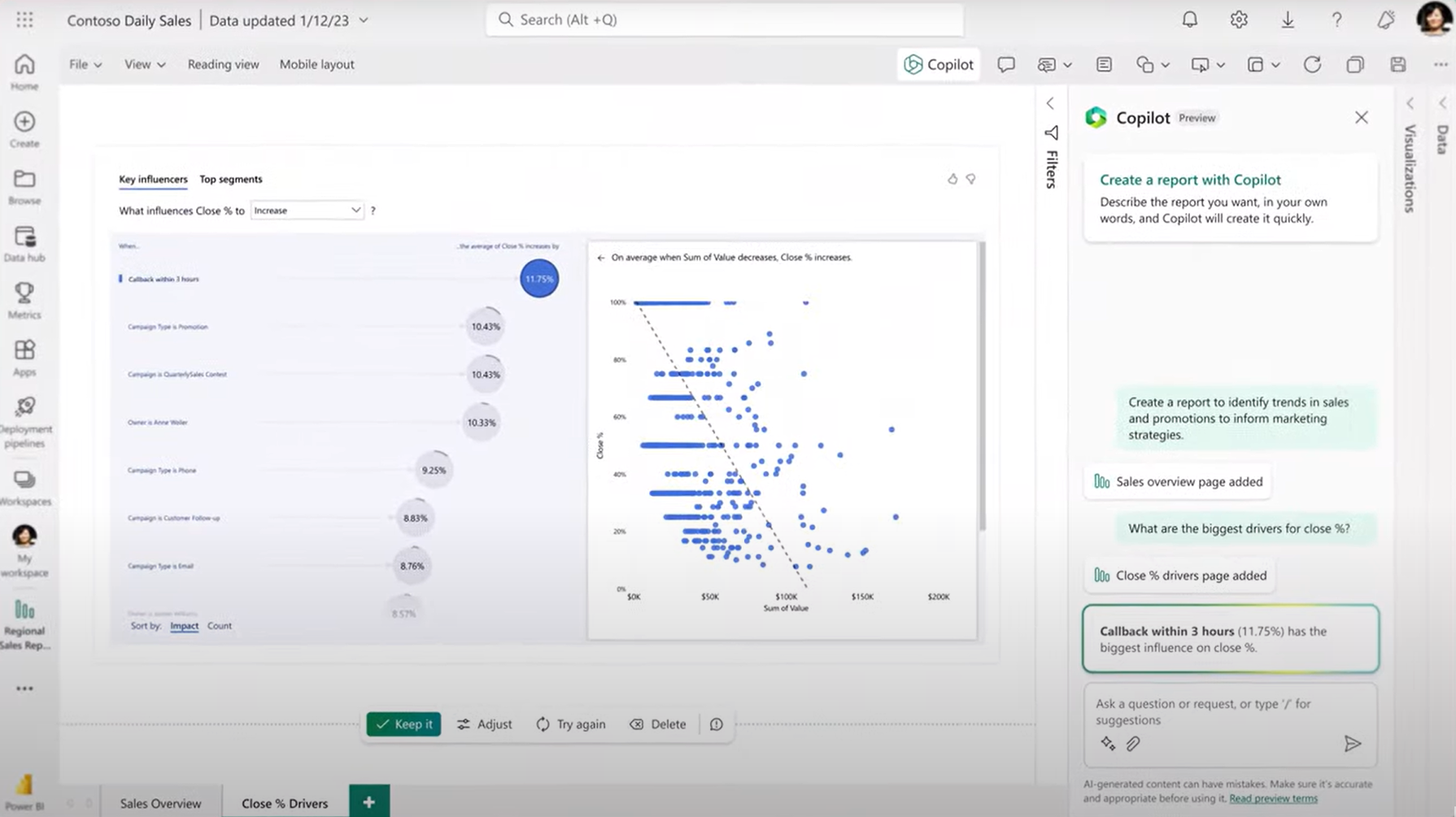Click the text box icon in toolbar
1456x817 pixels.
[1104, 64]
